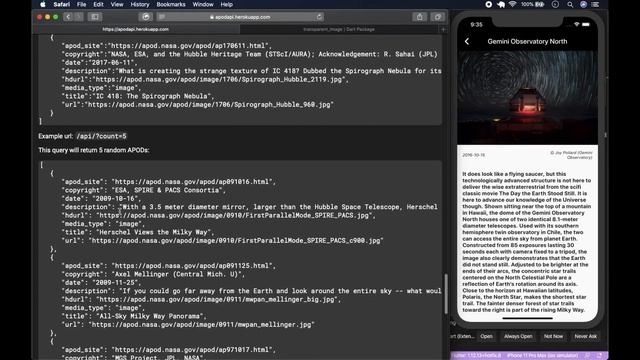Tap the 2016-10-16 date in simulator
The image size is (640, 360).
[473, 155]
